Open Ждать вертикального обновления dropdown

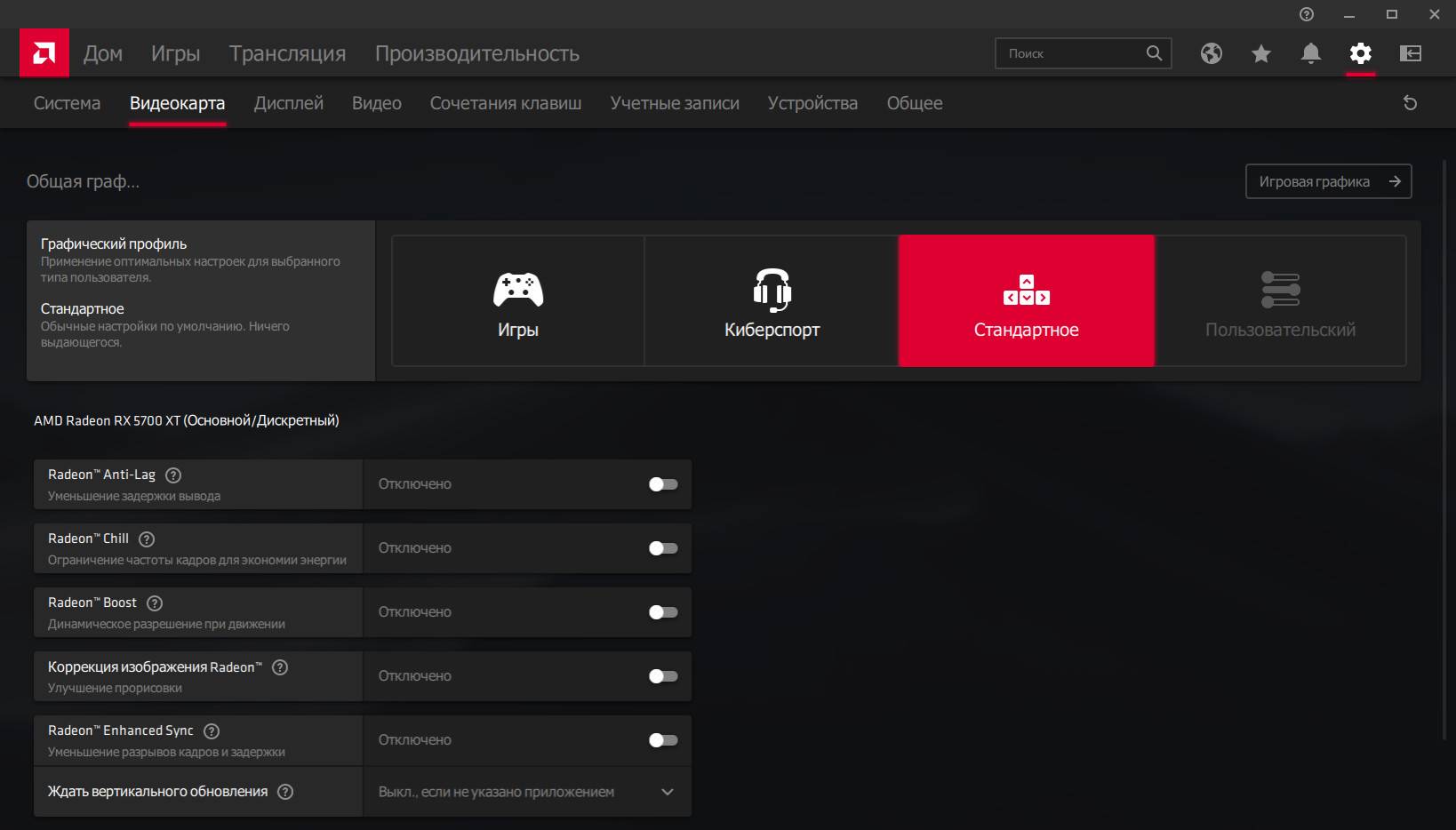tap(527, 792)
